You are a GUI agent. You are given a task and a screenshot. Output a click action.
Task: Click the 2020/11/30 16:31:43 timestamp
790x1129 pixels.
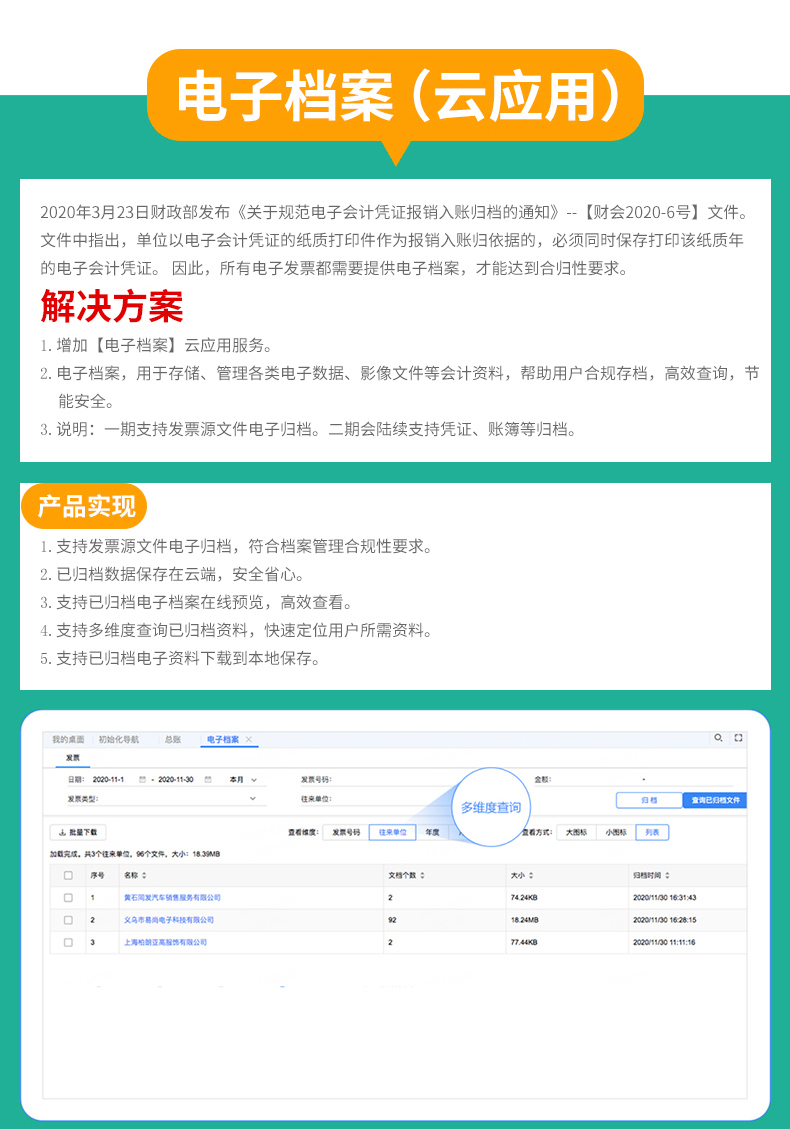[x=665, y=898]
